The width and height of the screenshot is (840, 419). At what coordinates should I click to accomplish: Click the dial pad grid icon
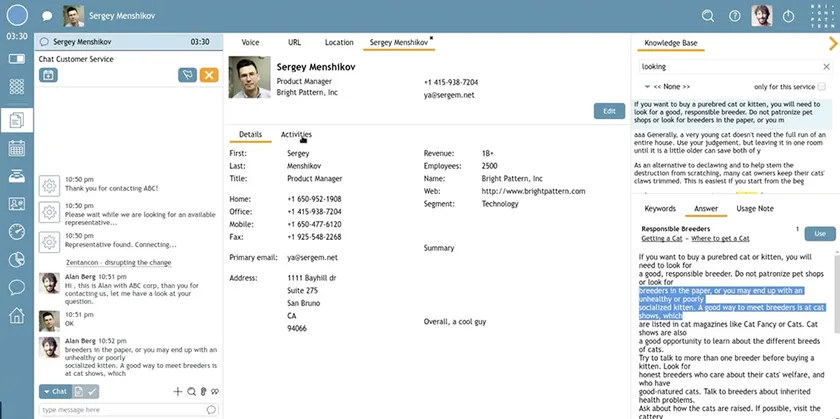(x=16, y=88)
